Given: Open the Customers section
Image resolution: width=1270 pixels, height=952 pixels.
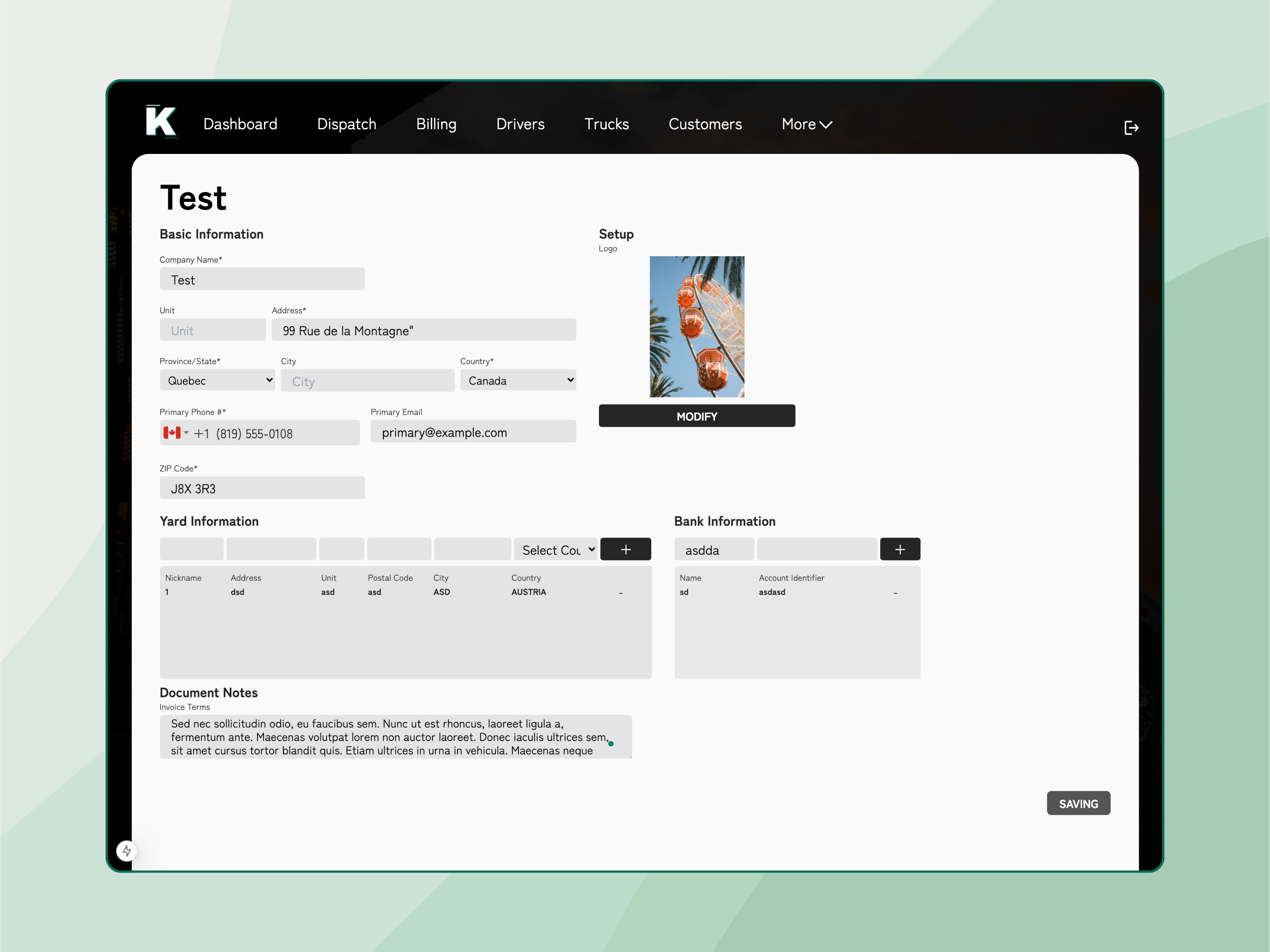Looking at the screenshot, I should pos(704,125).
